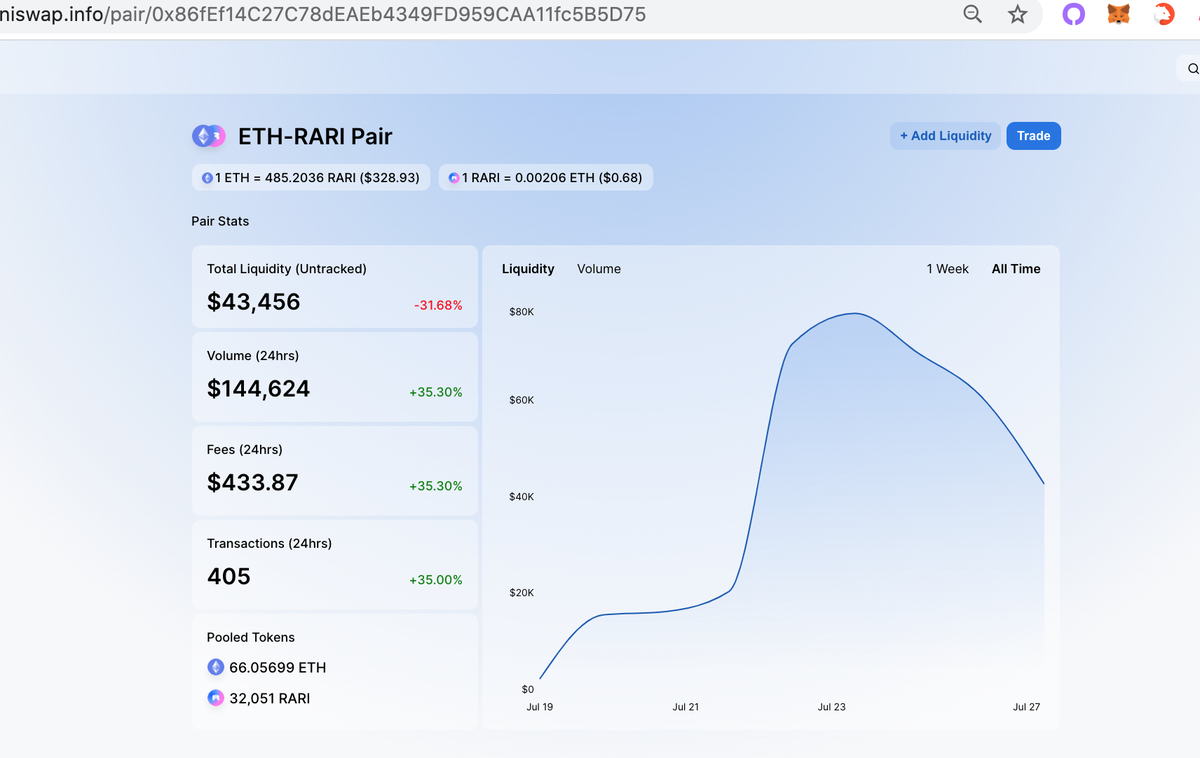Screen dimensions: 1200x758
Task: Click the Pair Stats label
Action: coord(220,221)
